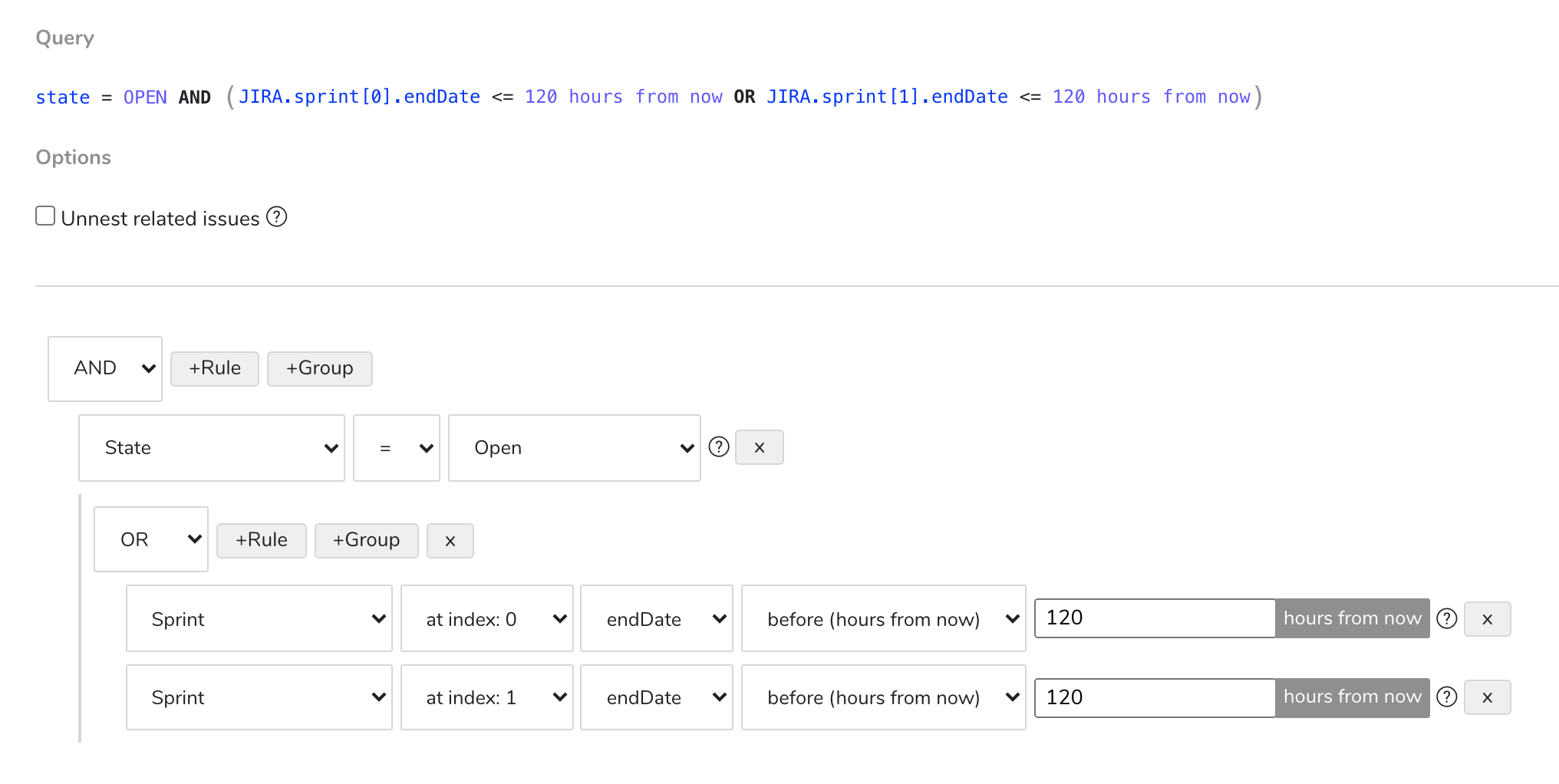Open the State field dropdown
The height and width of the screenshot is (784, 1559).
pos(212,448)
